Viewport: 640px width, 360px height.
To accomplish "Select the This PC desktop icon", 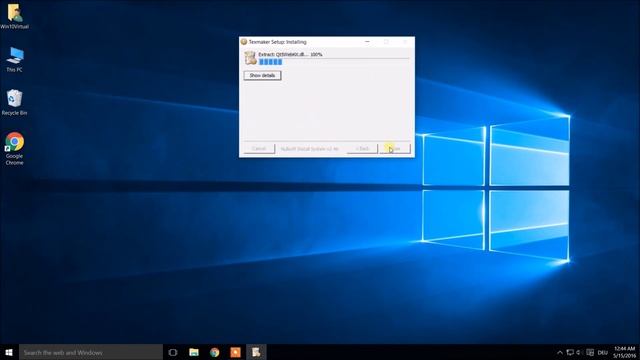I will point(14,60).
